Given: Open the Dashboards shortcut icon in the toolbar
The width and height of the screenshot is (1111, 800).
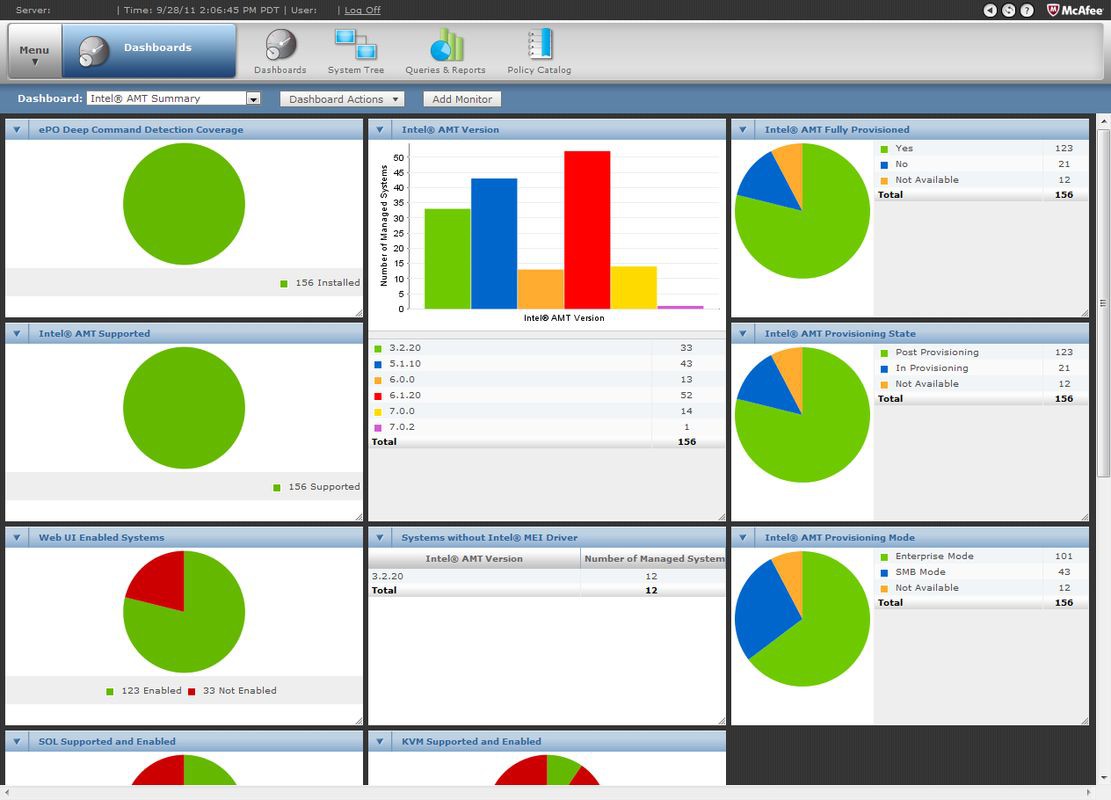Looking at the screenshot, I should [x=280, y=48].
